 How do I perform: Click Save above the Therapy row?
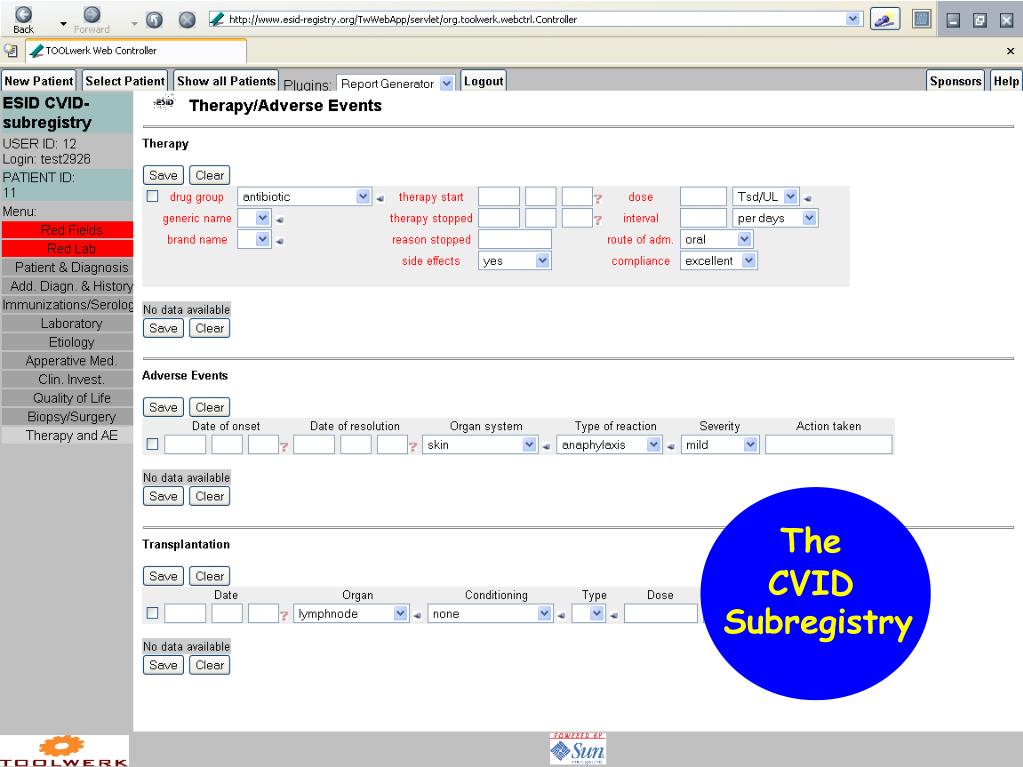163,175
